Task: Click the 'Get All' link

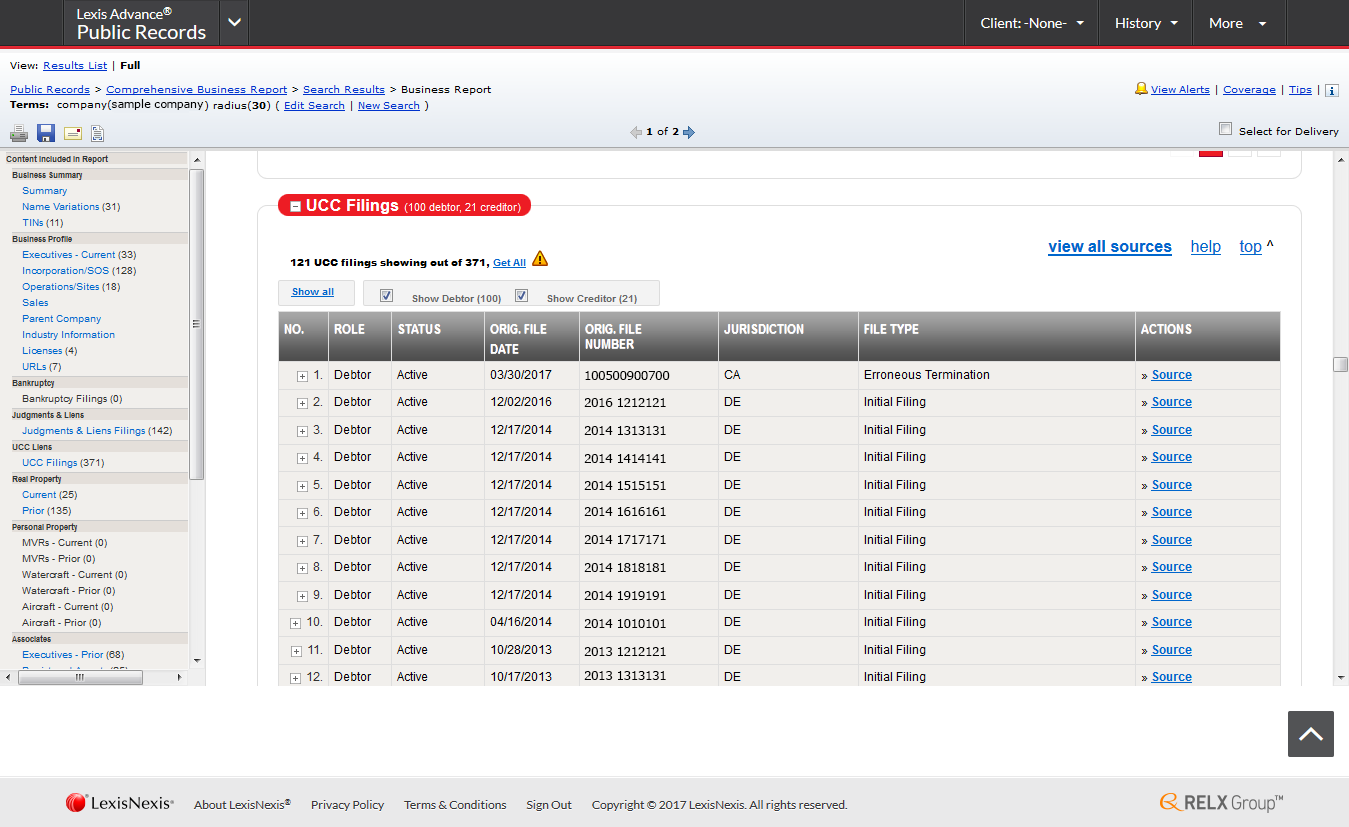Action: [x=509, y=263]
